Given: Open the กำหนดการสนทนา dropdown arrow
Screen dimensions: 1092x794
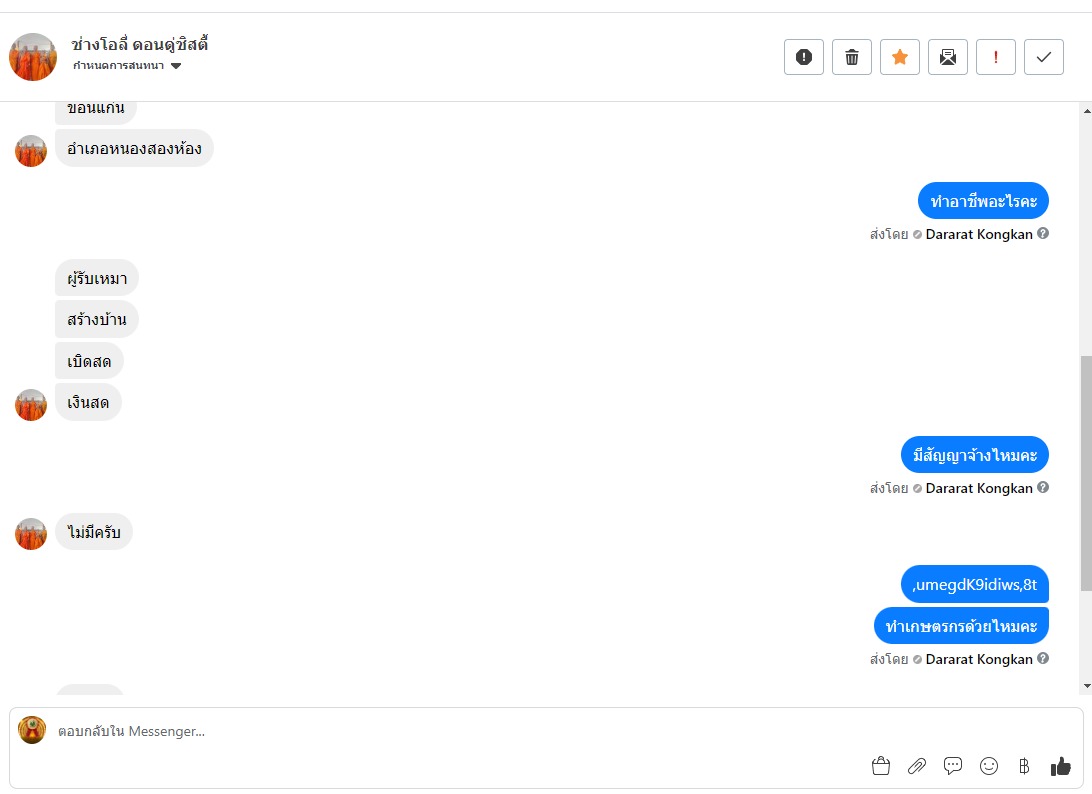Looking at the screenshot, I should tap(176, 66).
